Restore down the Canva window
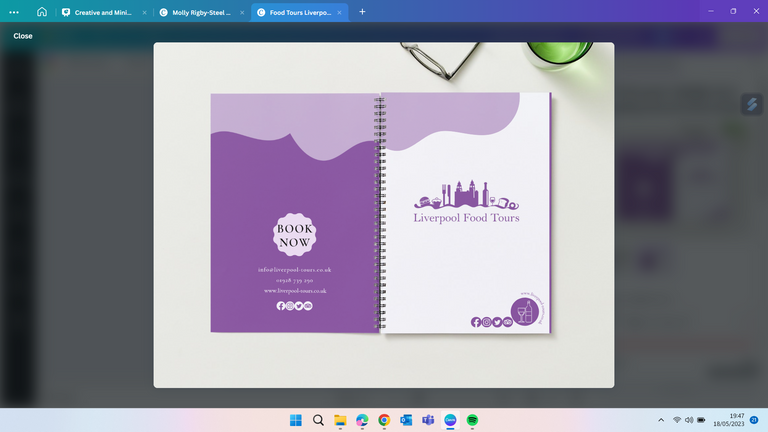This screenshot has height=432, width=768. tap(733, 11)
